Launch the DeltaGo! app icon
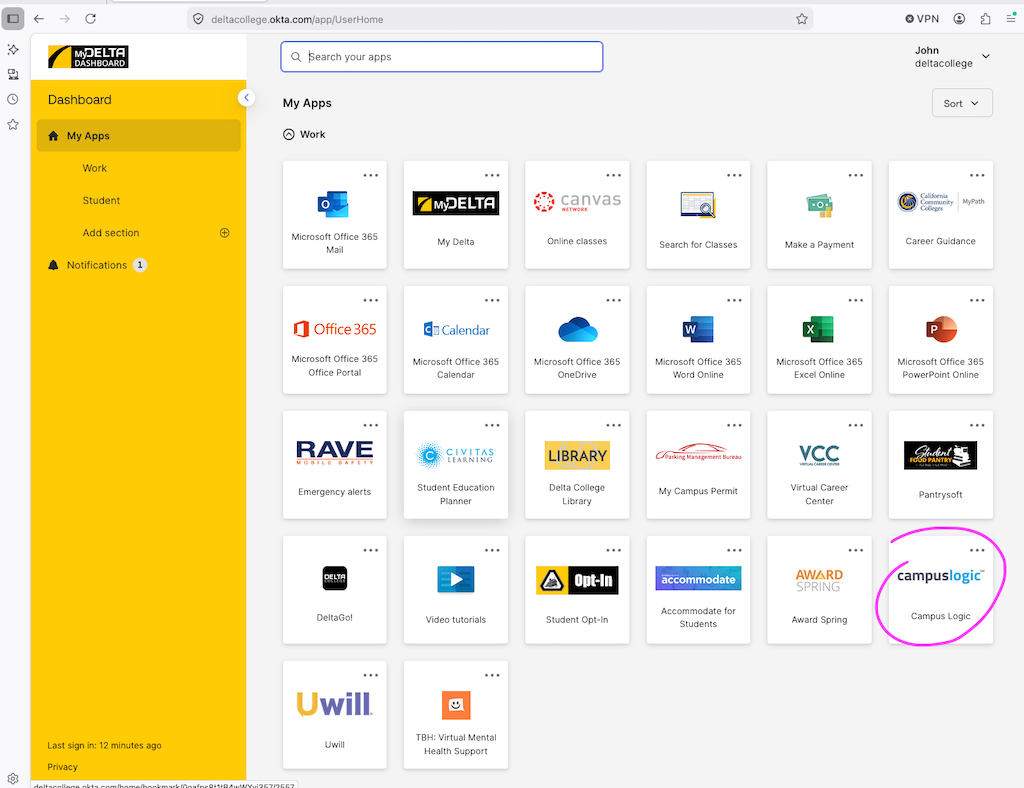Image resolution: width=1024 pixels, height=788 pixels. [x=335, y=578]
